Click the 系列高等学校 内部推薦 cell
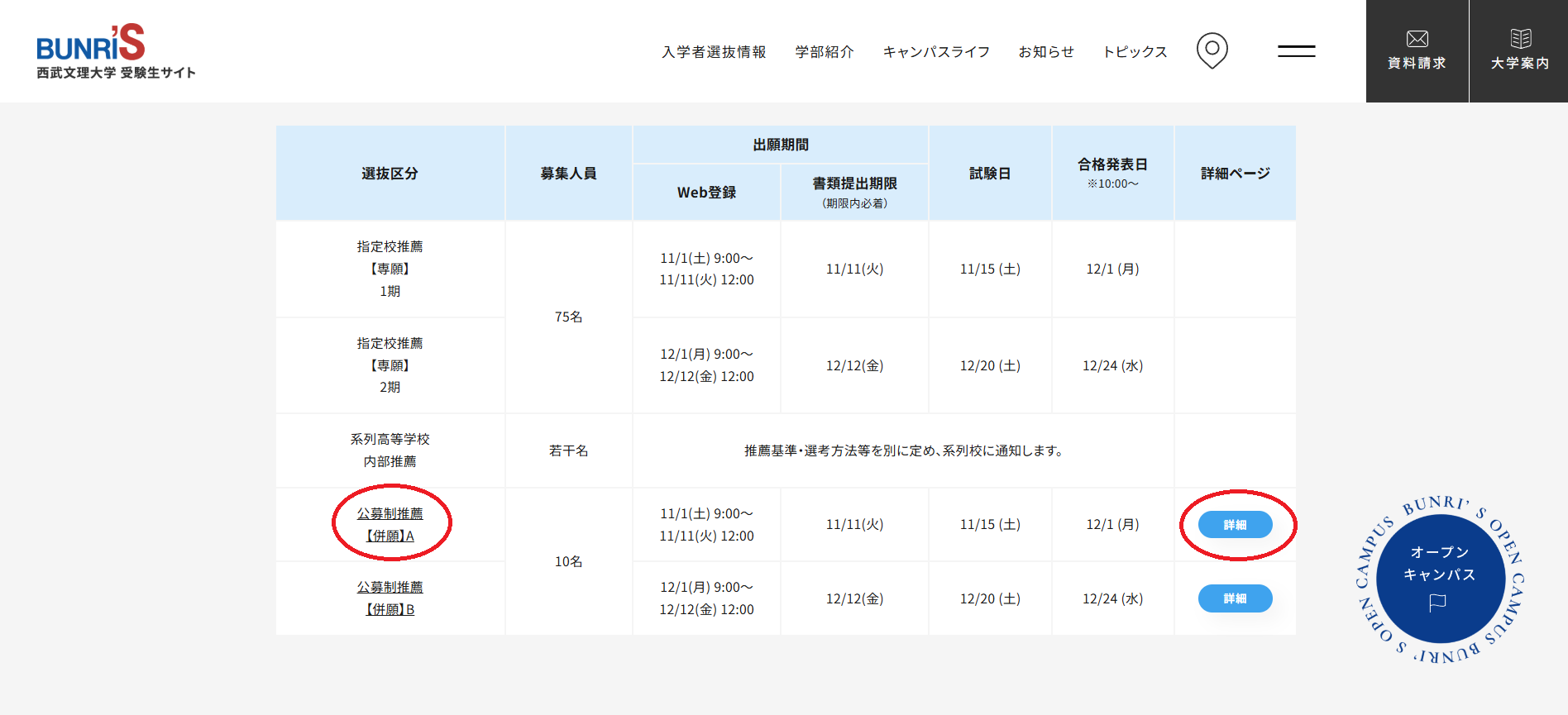The width and height of the screenshot is (1568, 715). click(x=390, y=450)
